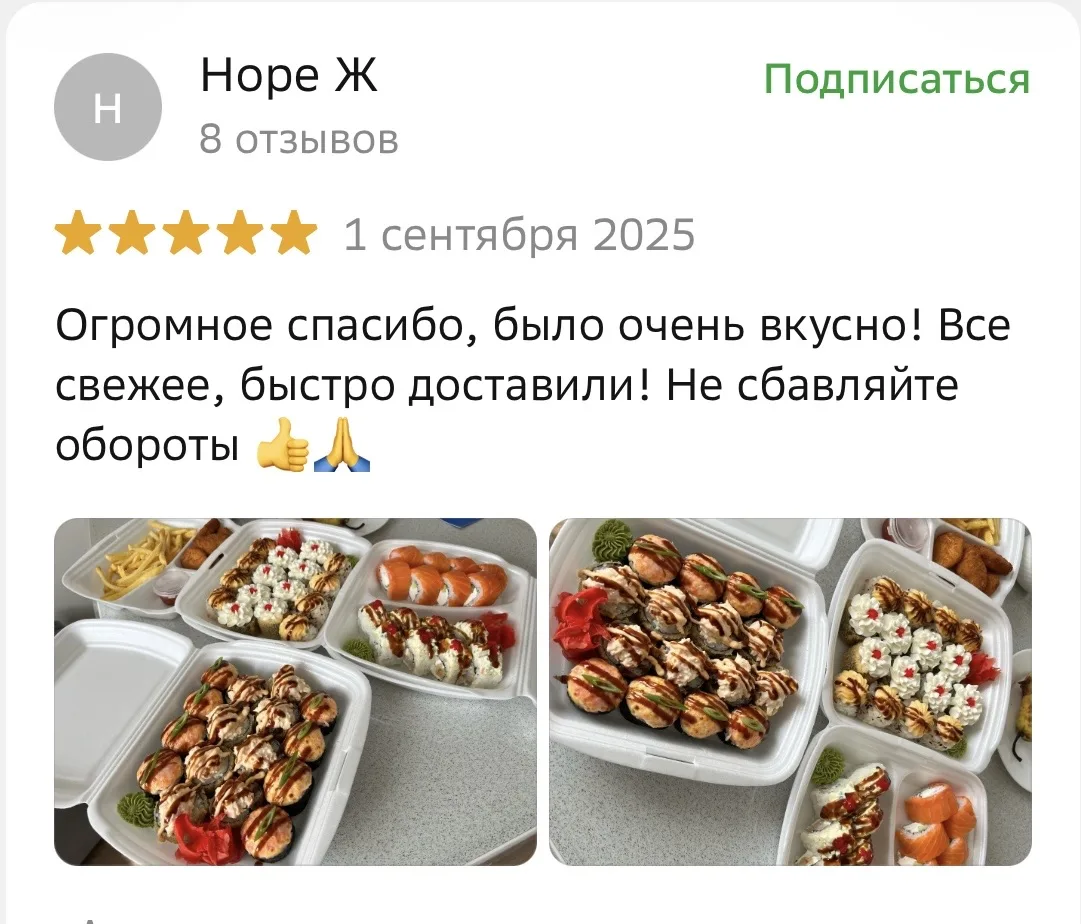The height and width of the screenshot is (924, 1081).
Task: Click the salmon rolls in the left photo
Action: (443, 576)
